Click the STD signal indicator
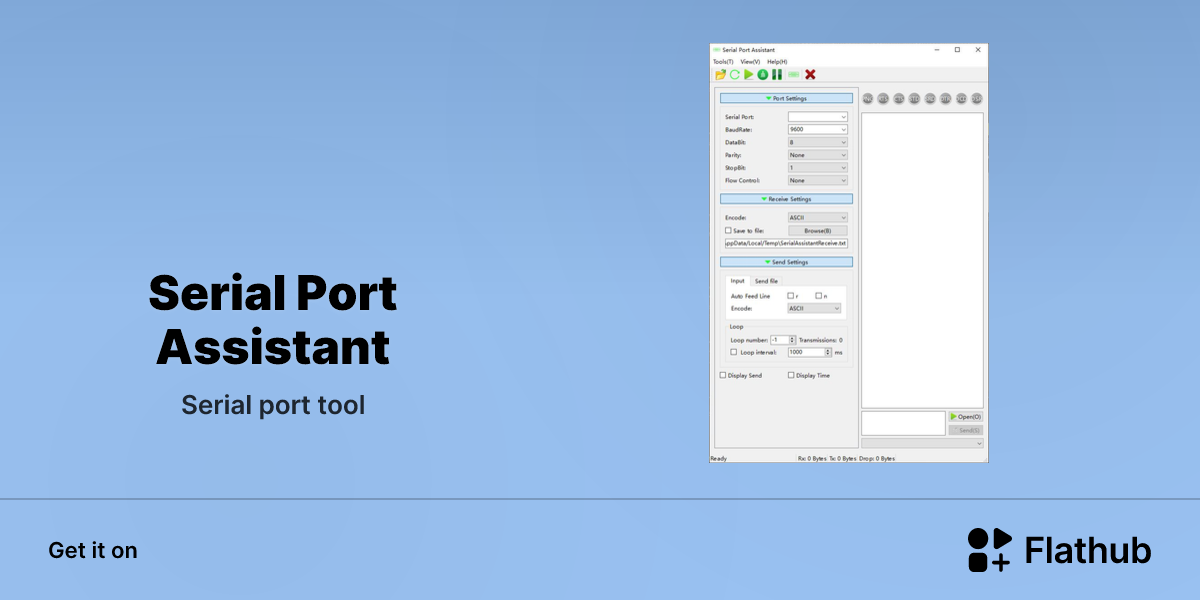This screenshot has height=600, width=1200. (x=915, y=98)
